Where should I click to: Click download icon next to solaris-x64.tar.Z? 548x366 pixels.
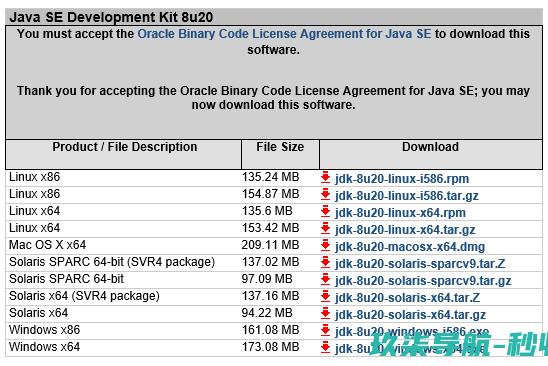(325, 296)
